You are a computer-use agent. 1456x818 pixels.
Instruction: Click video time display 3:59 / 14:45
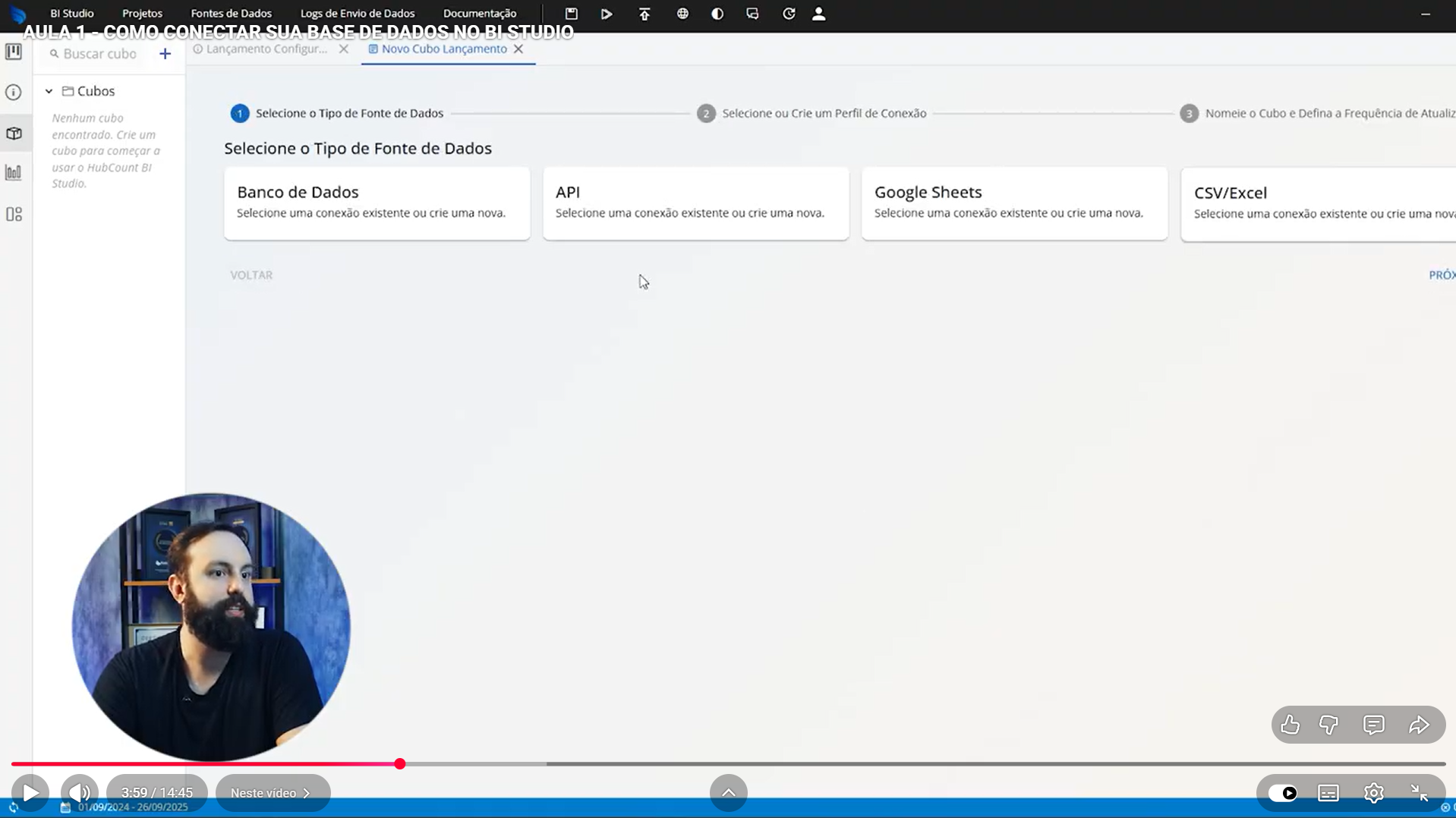tap(157, 793)
